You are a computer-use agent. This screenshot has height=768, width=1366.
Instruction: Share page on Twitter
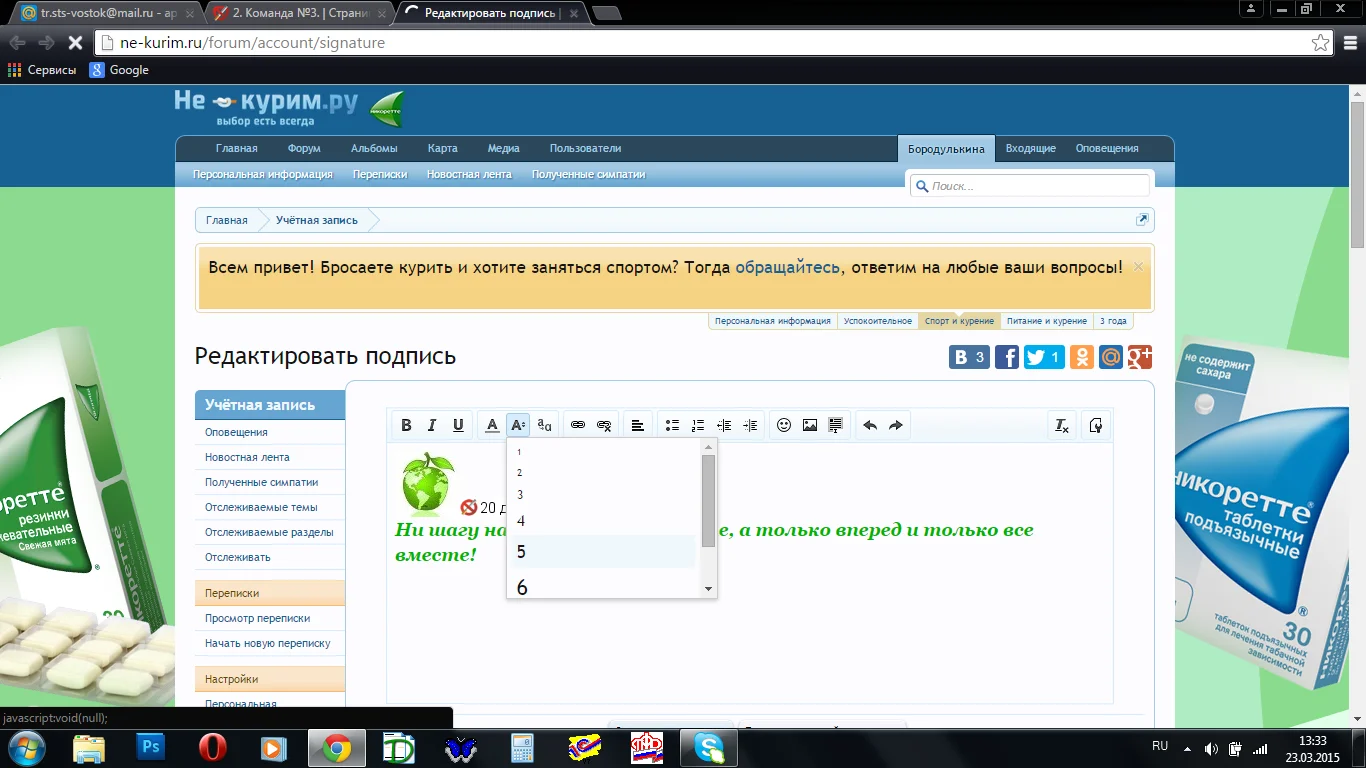coord(1044,357)
